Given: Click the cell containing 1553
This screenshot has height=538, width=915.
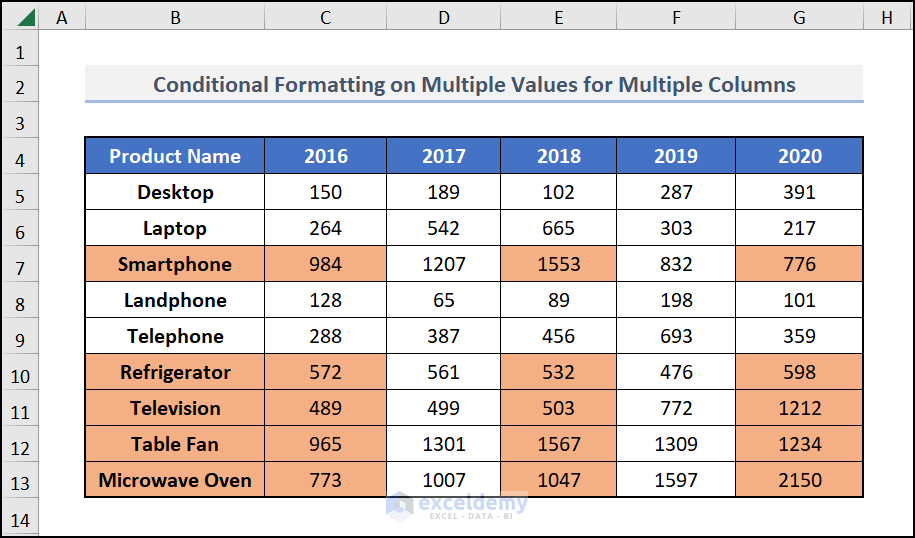Looking at the screenshot, I should tap(558, 264).
